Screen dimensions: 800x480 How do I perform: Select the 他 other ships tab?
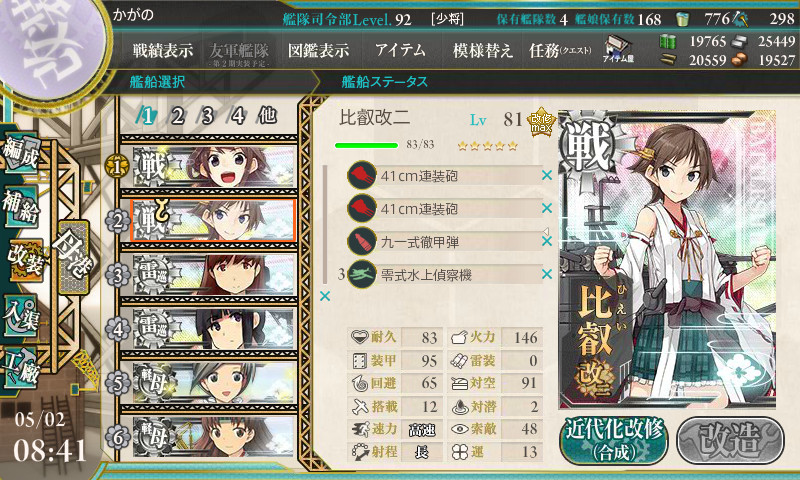tap(267, 116)
